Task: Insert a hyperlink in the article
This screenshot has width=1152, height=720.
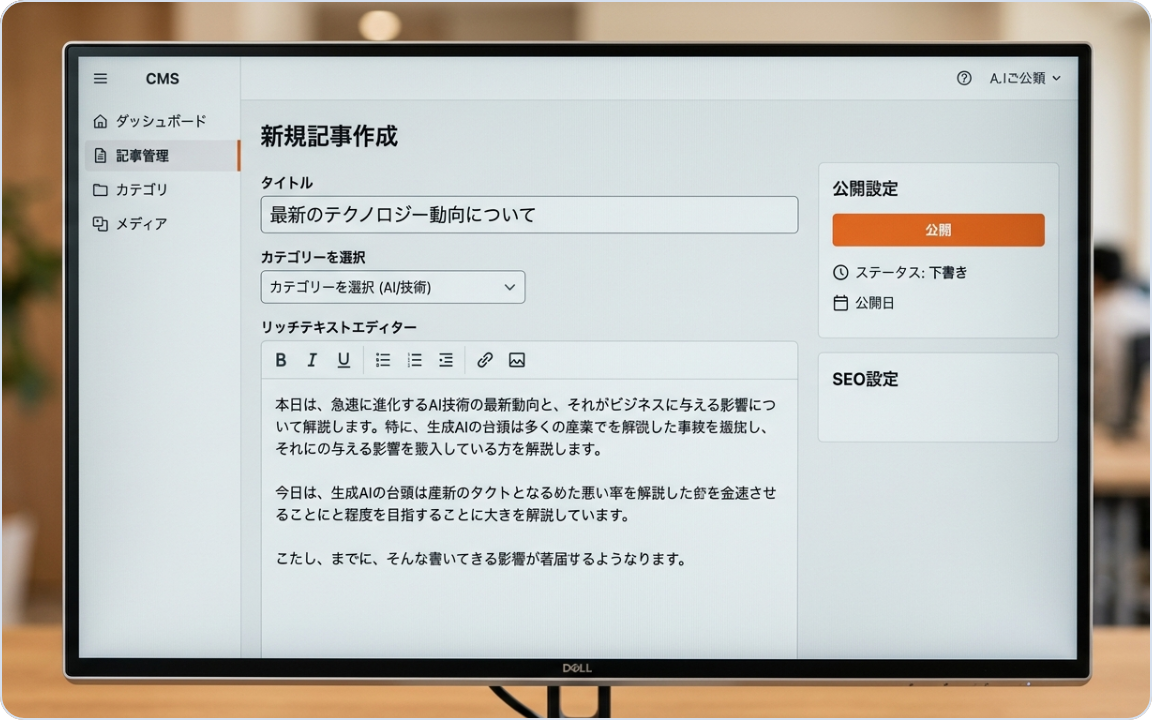Action: point(485,360)
